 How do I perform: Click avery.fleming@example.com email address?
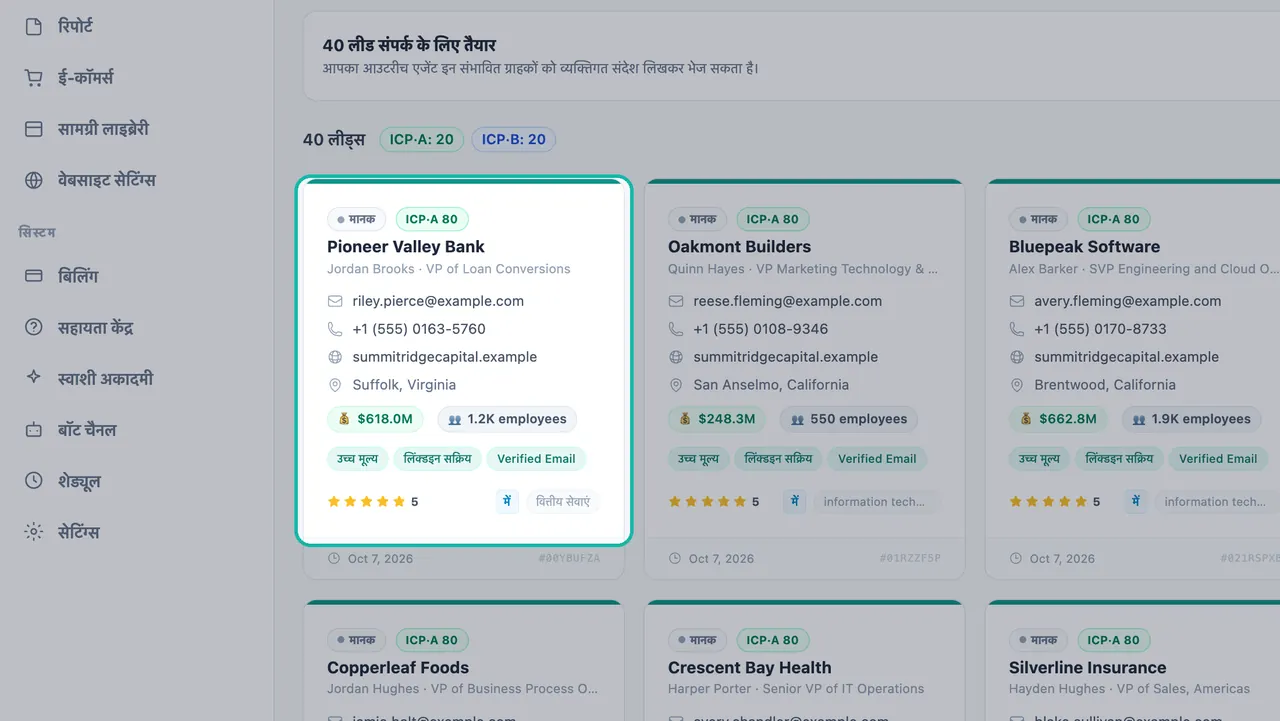pos(1128,301)
